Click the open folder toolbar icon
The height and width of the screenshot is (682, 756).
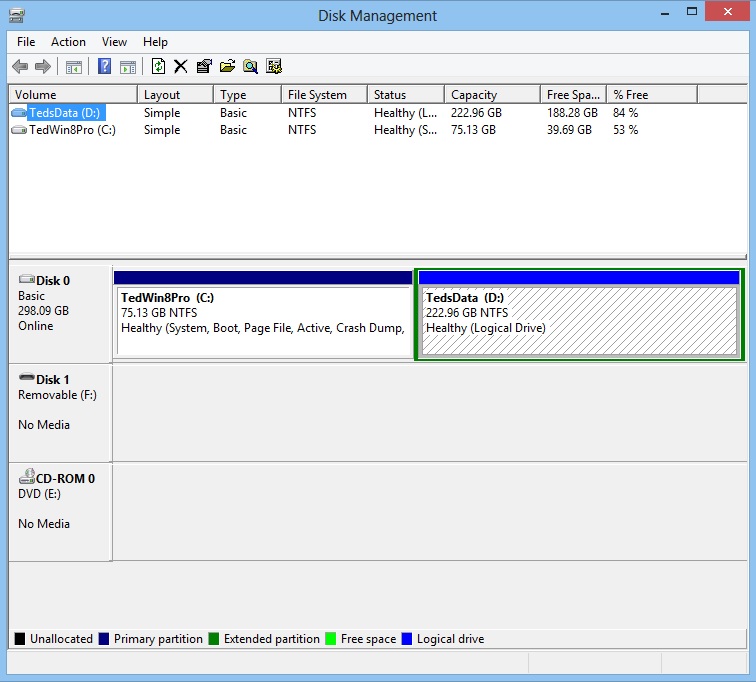pos(227,67)
